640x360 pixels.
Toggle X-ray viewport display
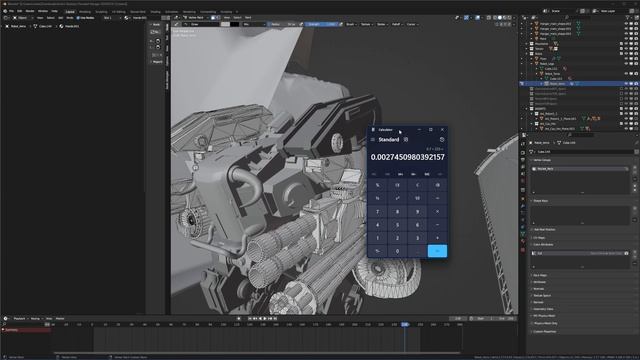pos(489,18)
